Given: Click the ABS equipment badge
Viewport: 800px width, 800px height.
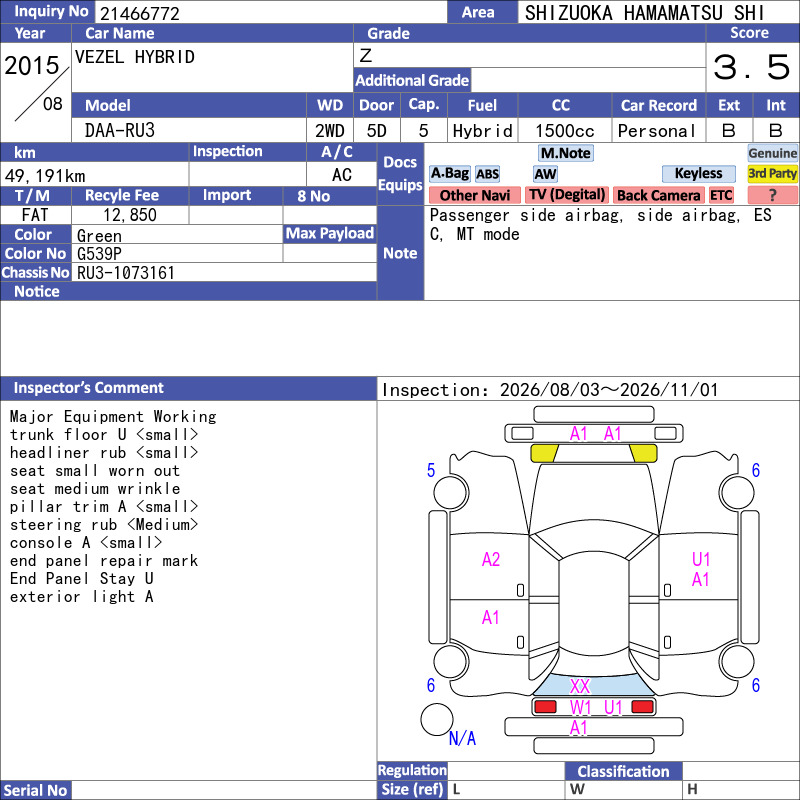Looking at the screenshot, I should click(487, 174).
